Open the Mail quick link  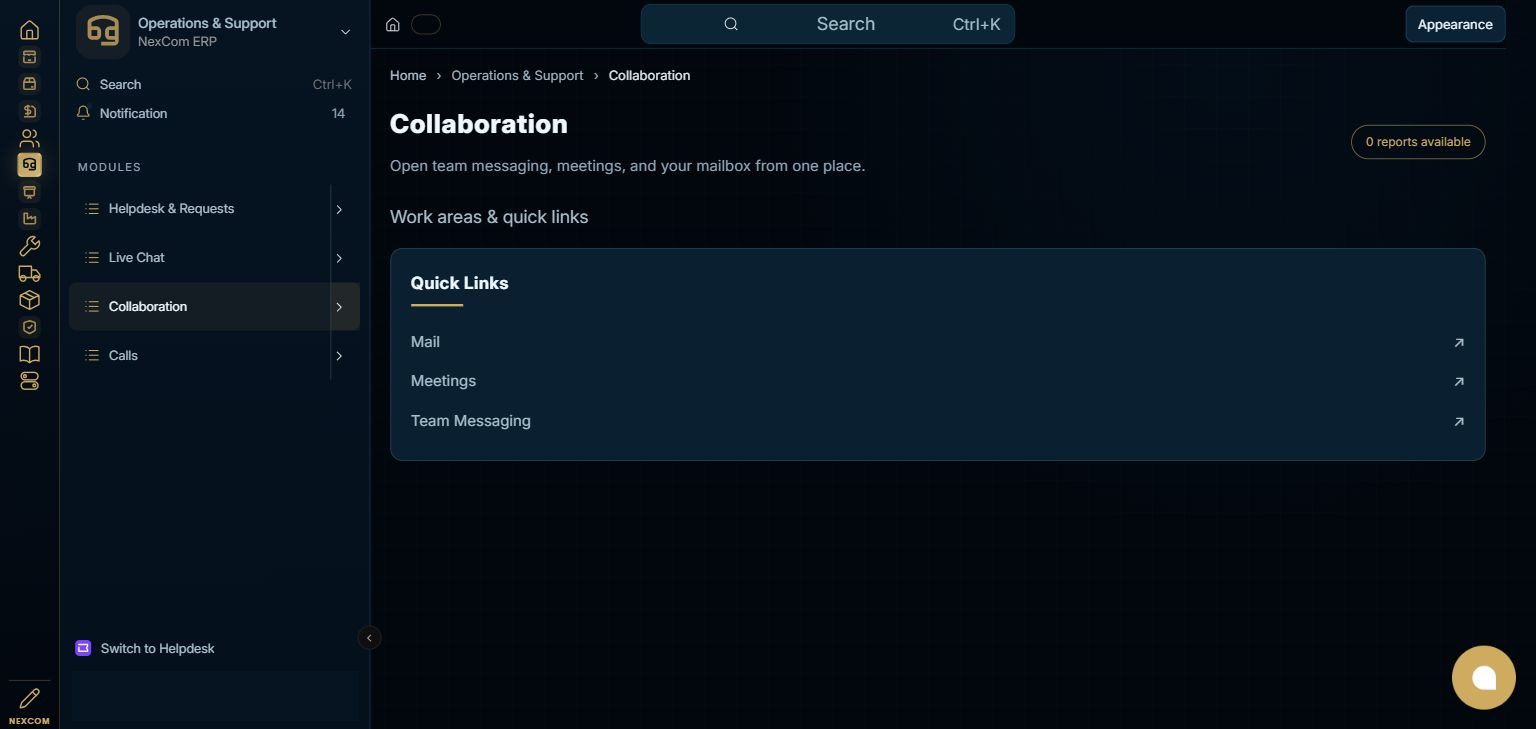pos(938,342)
